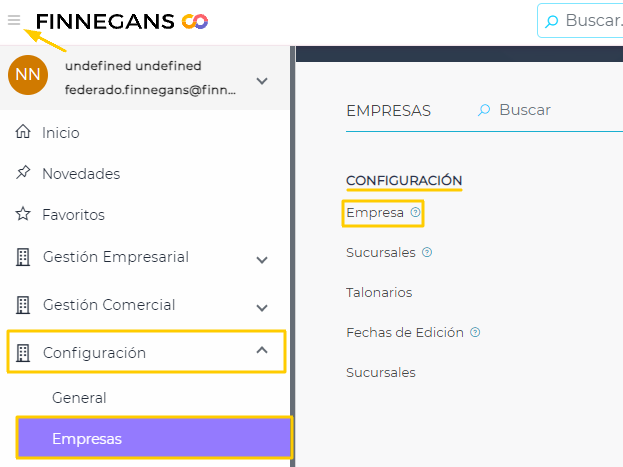Click the Favoritos star icon
This screenshot has width=623, height=467.
[24, 214]
